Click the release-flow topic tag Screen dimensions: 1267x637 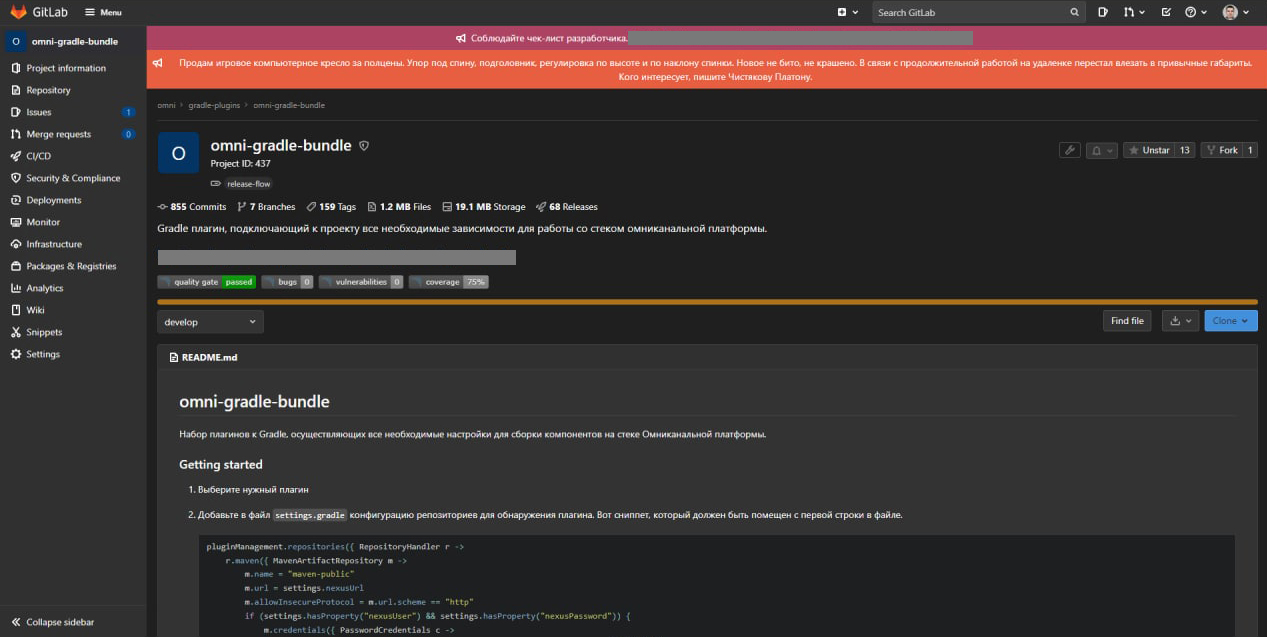click(x=248, y=184)
